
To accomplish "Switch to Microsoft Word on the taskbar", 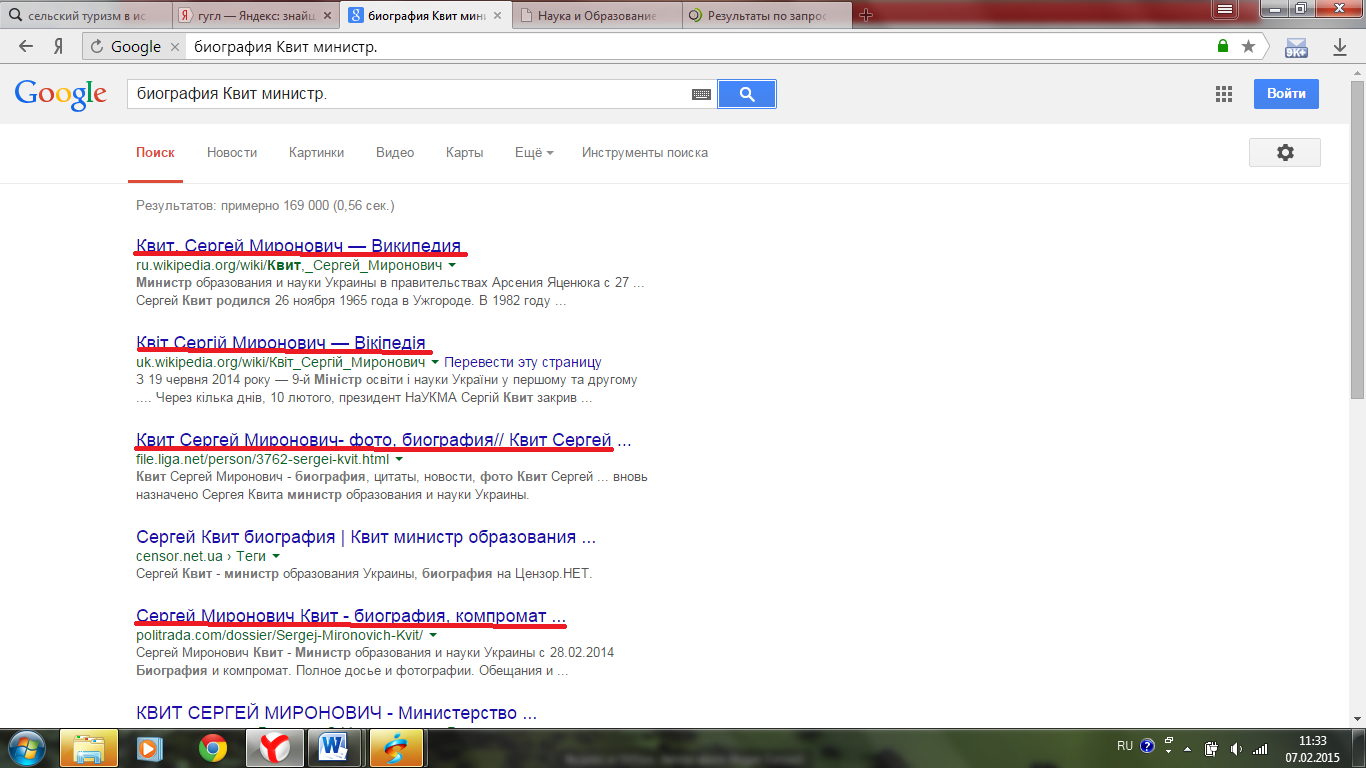I will click(x=336, y=748).
